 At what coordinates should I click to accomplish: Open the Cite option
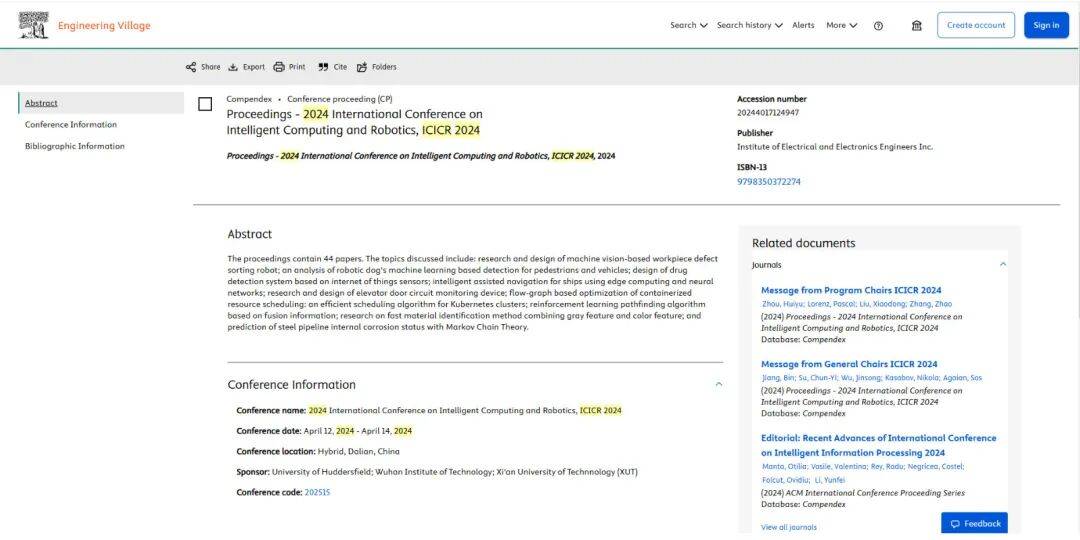333,67
